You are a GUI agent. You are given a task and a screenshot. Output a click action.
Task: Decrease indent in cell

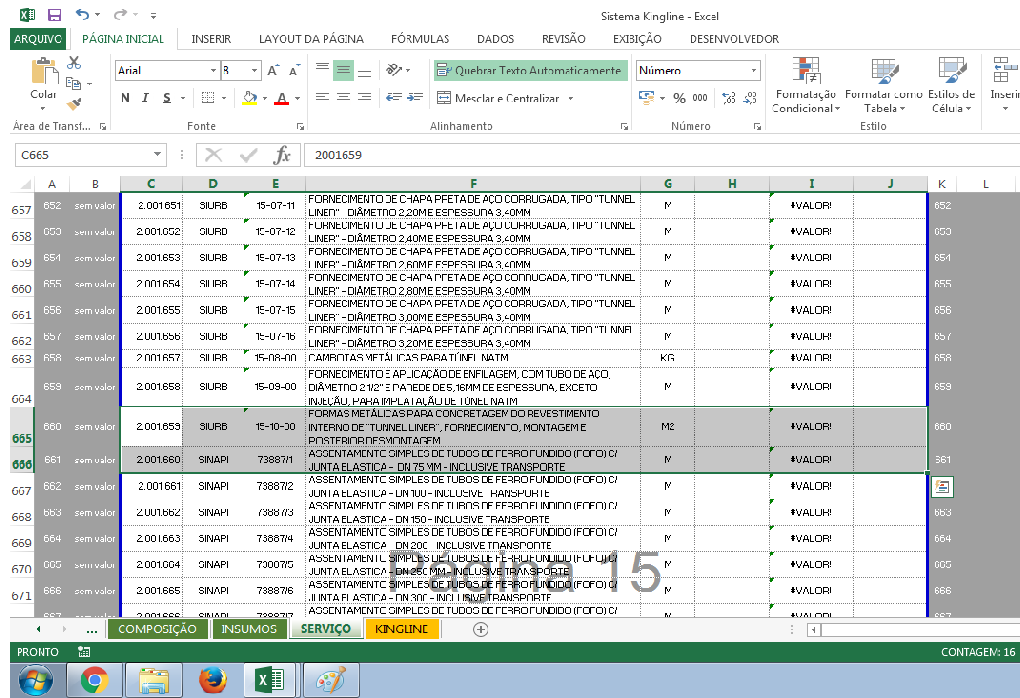(x=394, y=97)
